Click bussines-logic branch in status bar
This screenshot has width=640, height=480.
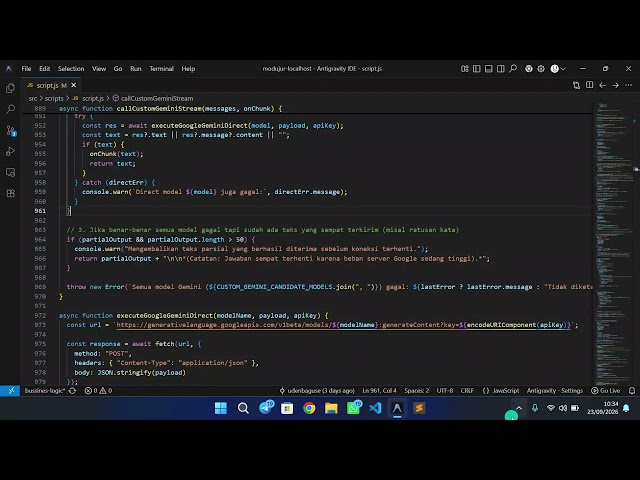click(44, 391)
